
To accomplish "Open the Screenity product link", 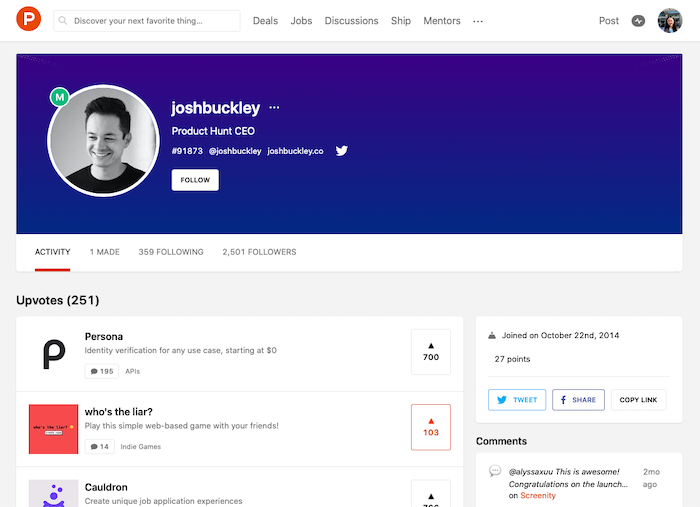I will coord(538,495).
